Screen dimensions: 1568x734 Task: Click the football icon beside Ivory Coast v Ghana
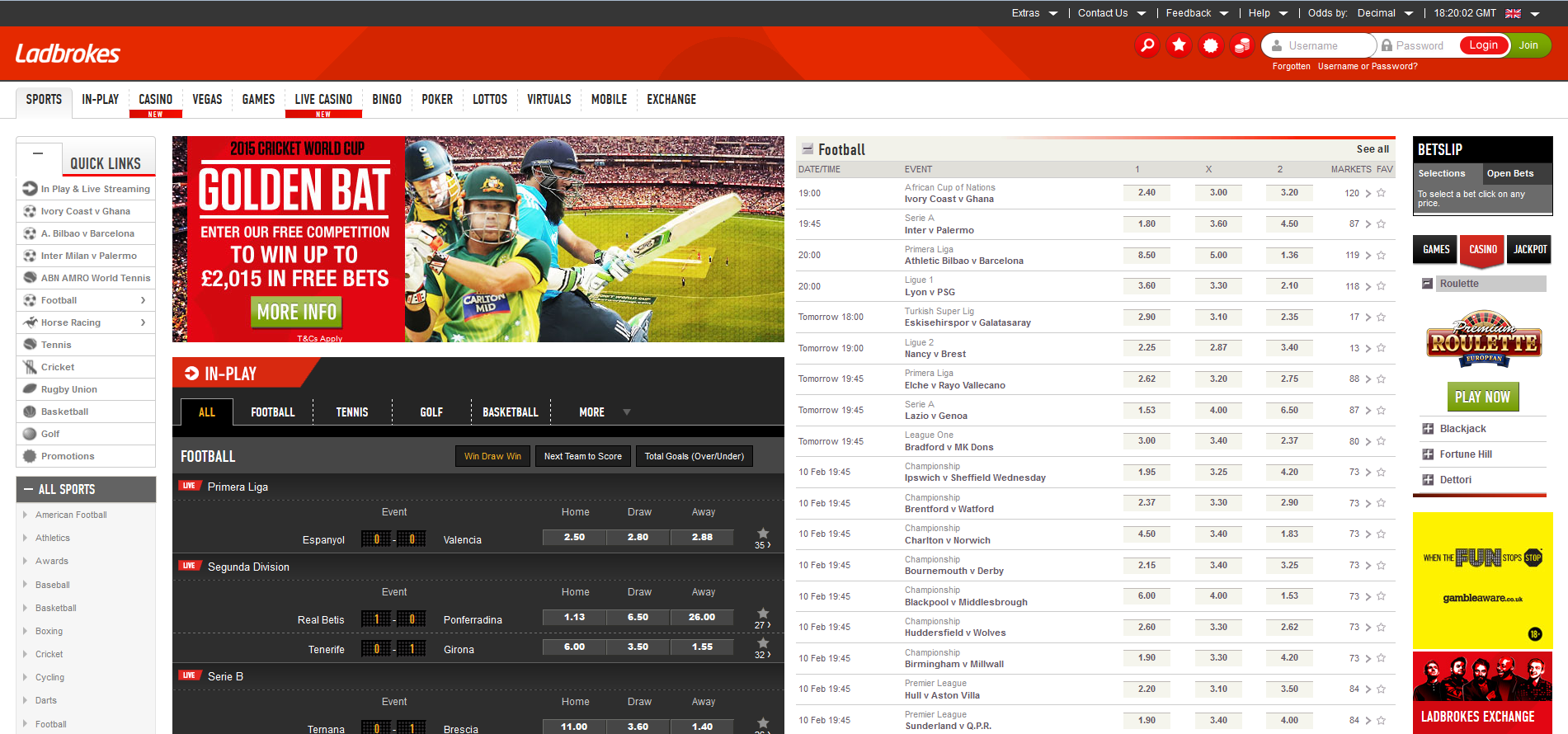click(x=31, y=211)
